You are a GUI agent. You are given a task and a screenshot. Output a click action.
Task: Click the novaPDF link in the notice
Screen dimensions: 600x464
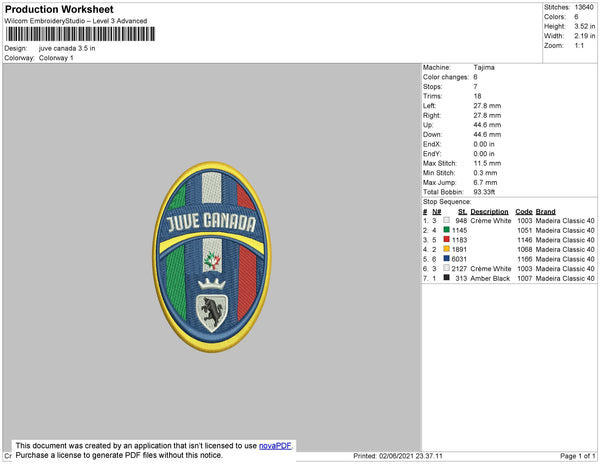pyautogui.click(x=275, y=446)
